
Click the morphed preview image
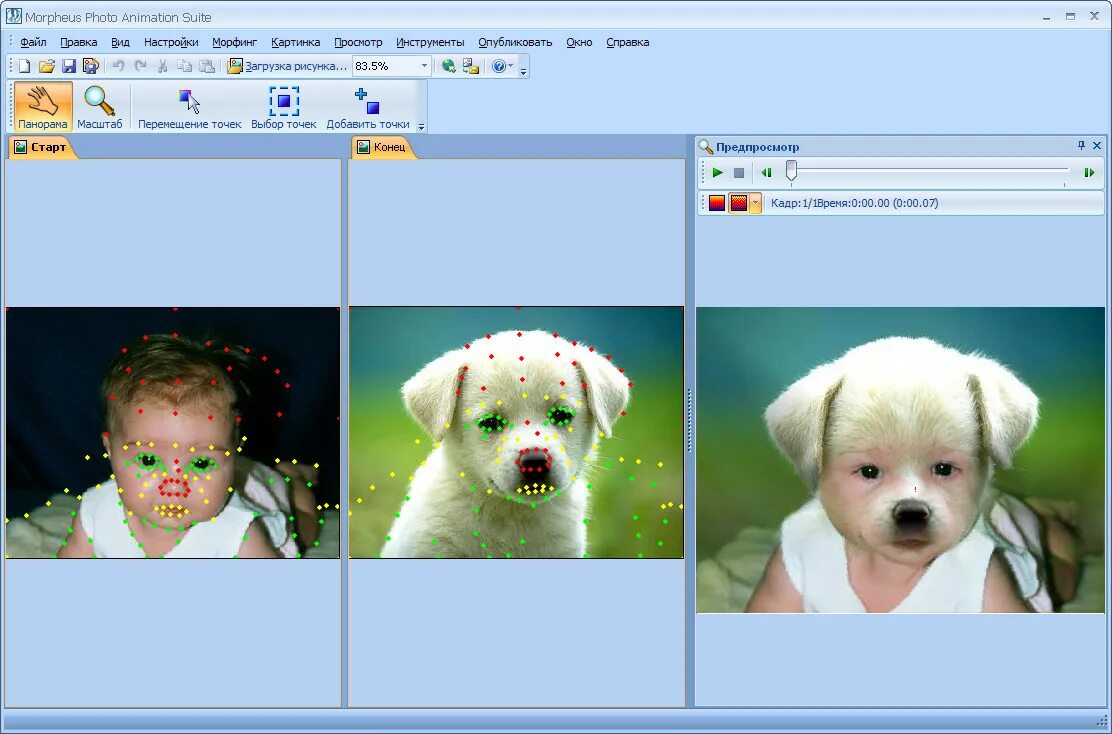coord(901,460)
